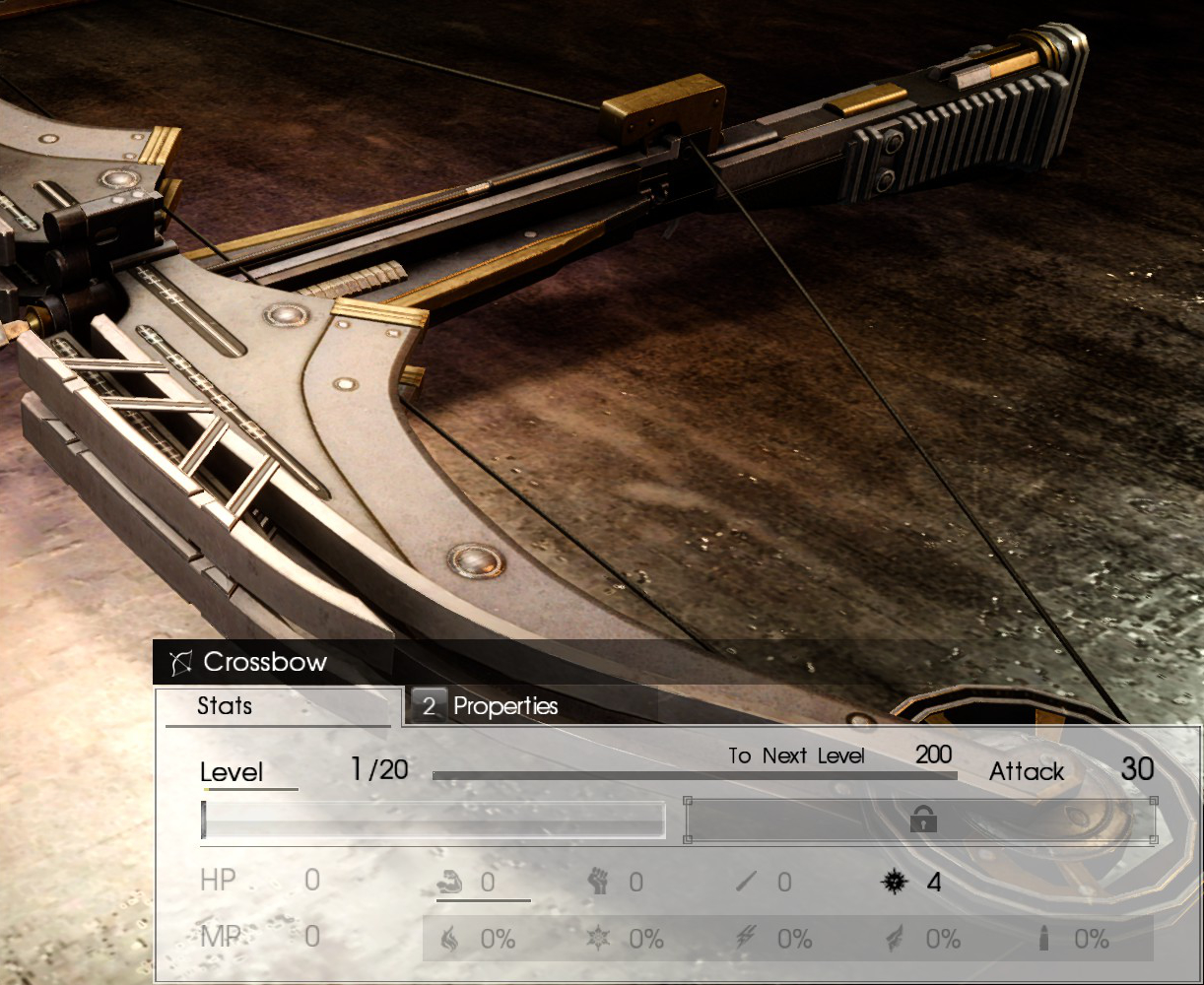Viewport: 1204px width, 985px height.
Task: Click the HP value 0
Action: click(x=312, y=880)
